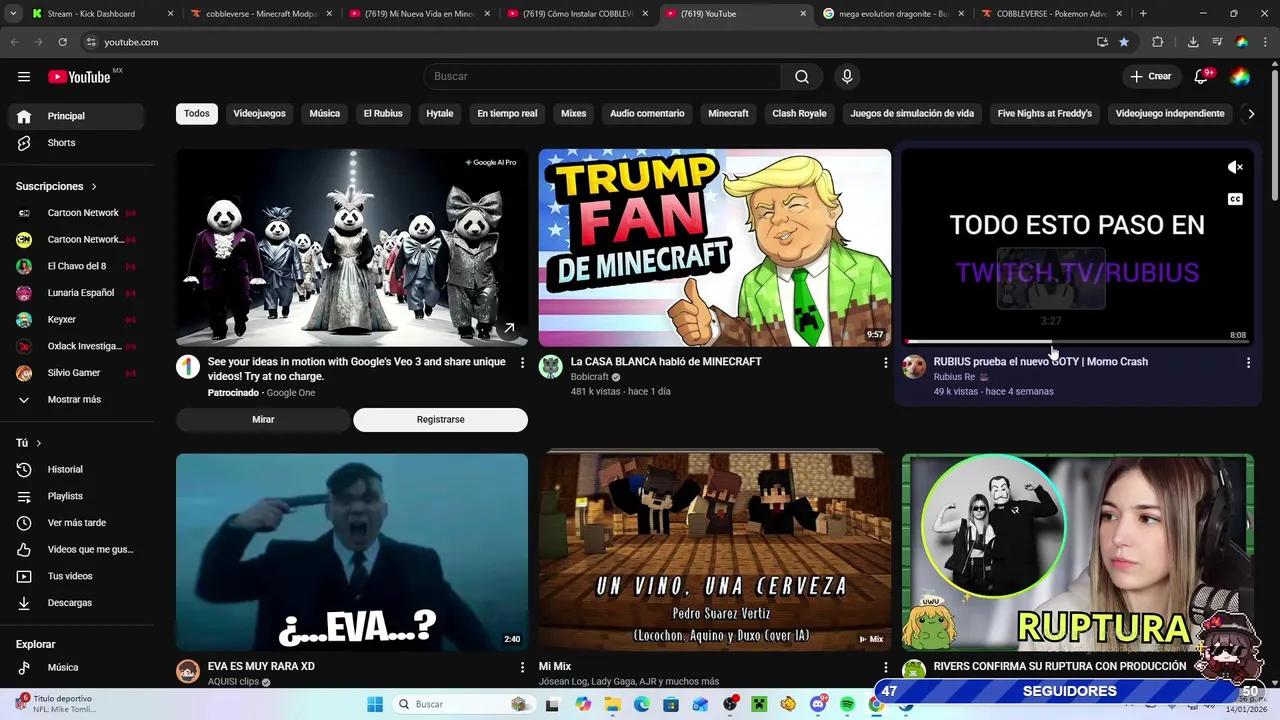Image resolution: width=1280 pixels, height=720 pixels.
Task: Select the Música filter chip
Action: coord(324,114)
